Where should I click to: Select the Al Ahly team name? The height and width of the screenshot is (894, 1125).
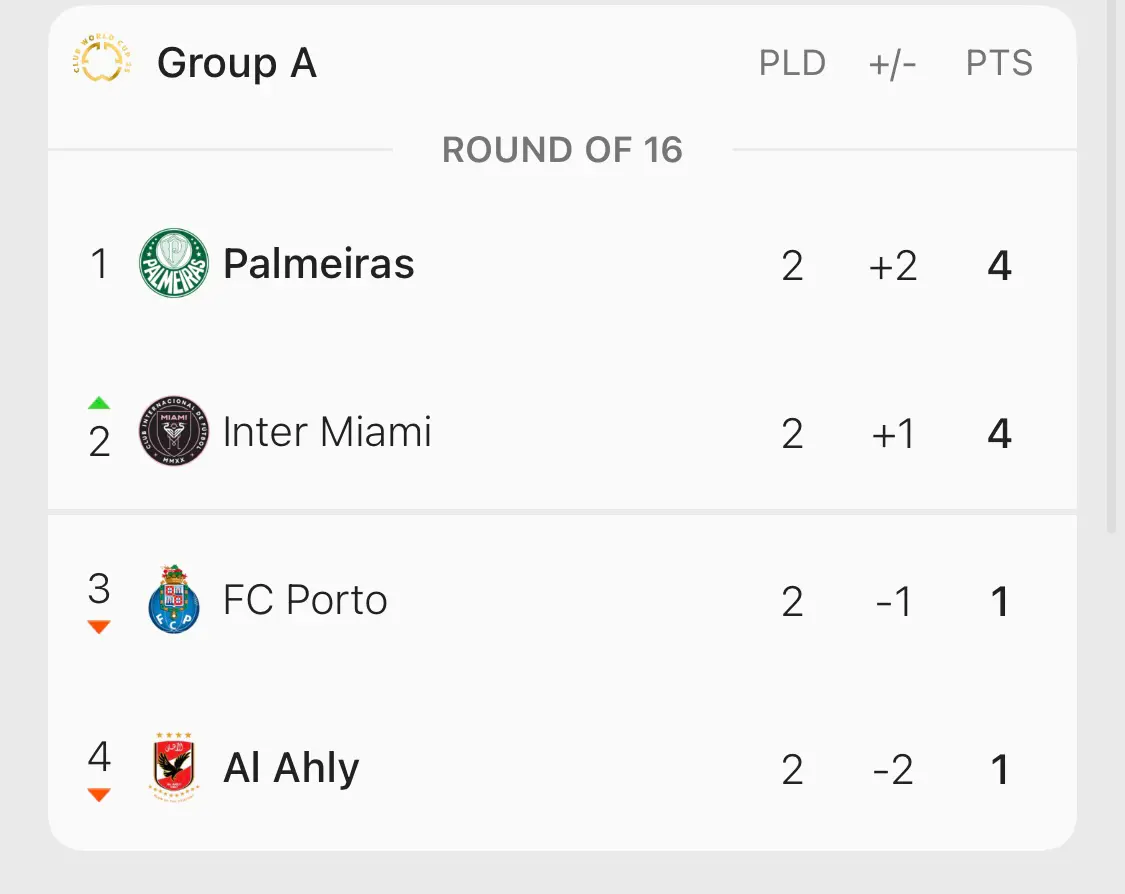[x=291, y=768]
